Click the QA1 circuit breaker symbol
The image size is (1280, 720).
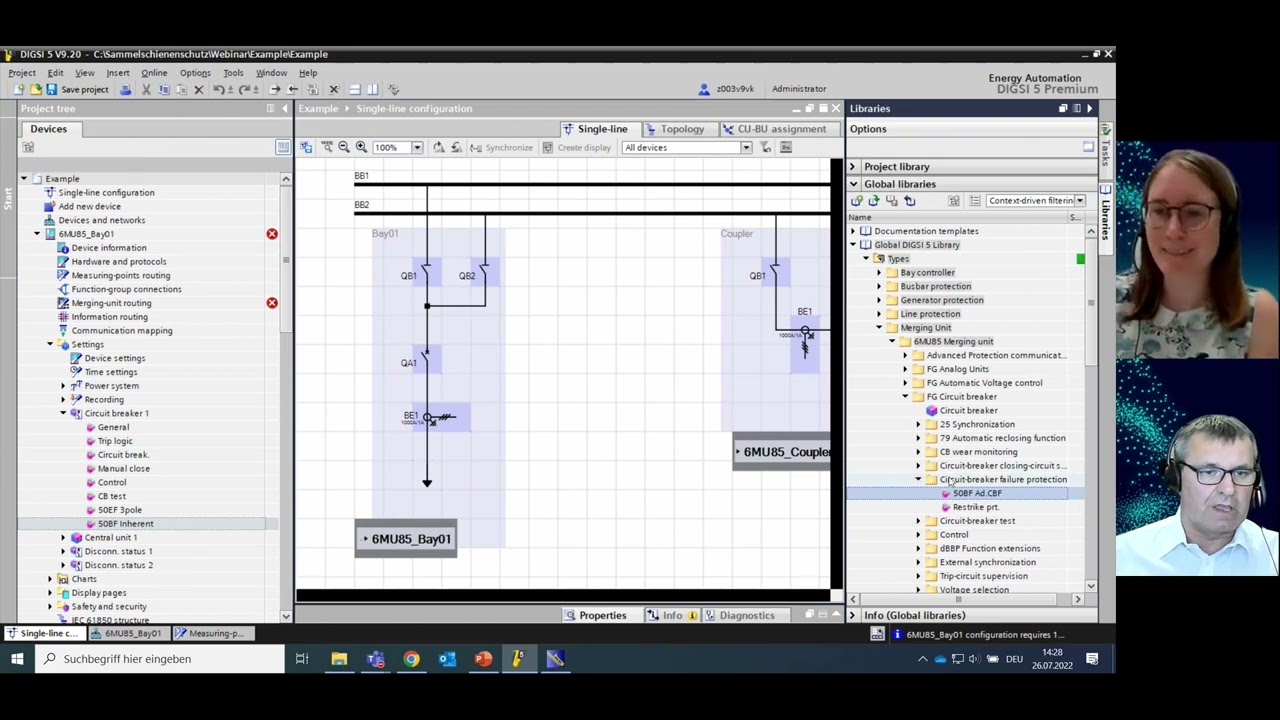click(425, 358)
